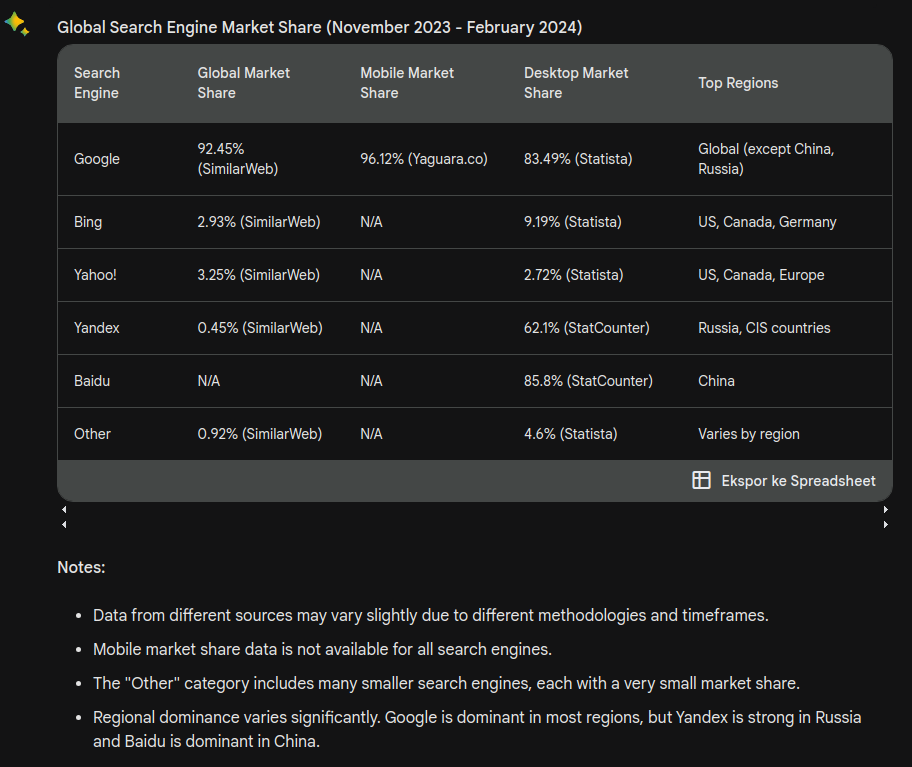Click the upper right scroll arrow

(885, 509)
